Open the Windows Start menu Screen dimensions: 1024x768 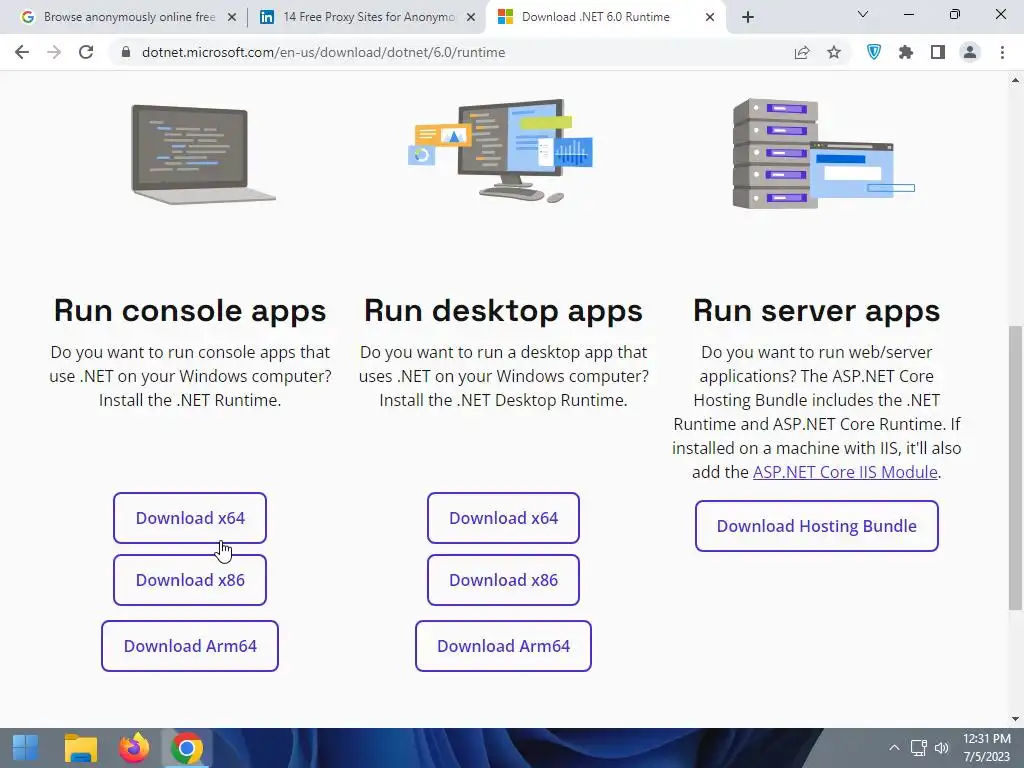pyautogui.click(x=25, y=748)
